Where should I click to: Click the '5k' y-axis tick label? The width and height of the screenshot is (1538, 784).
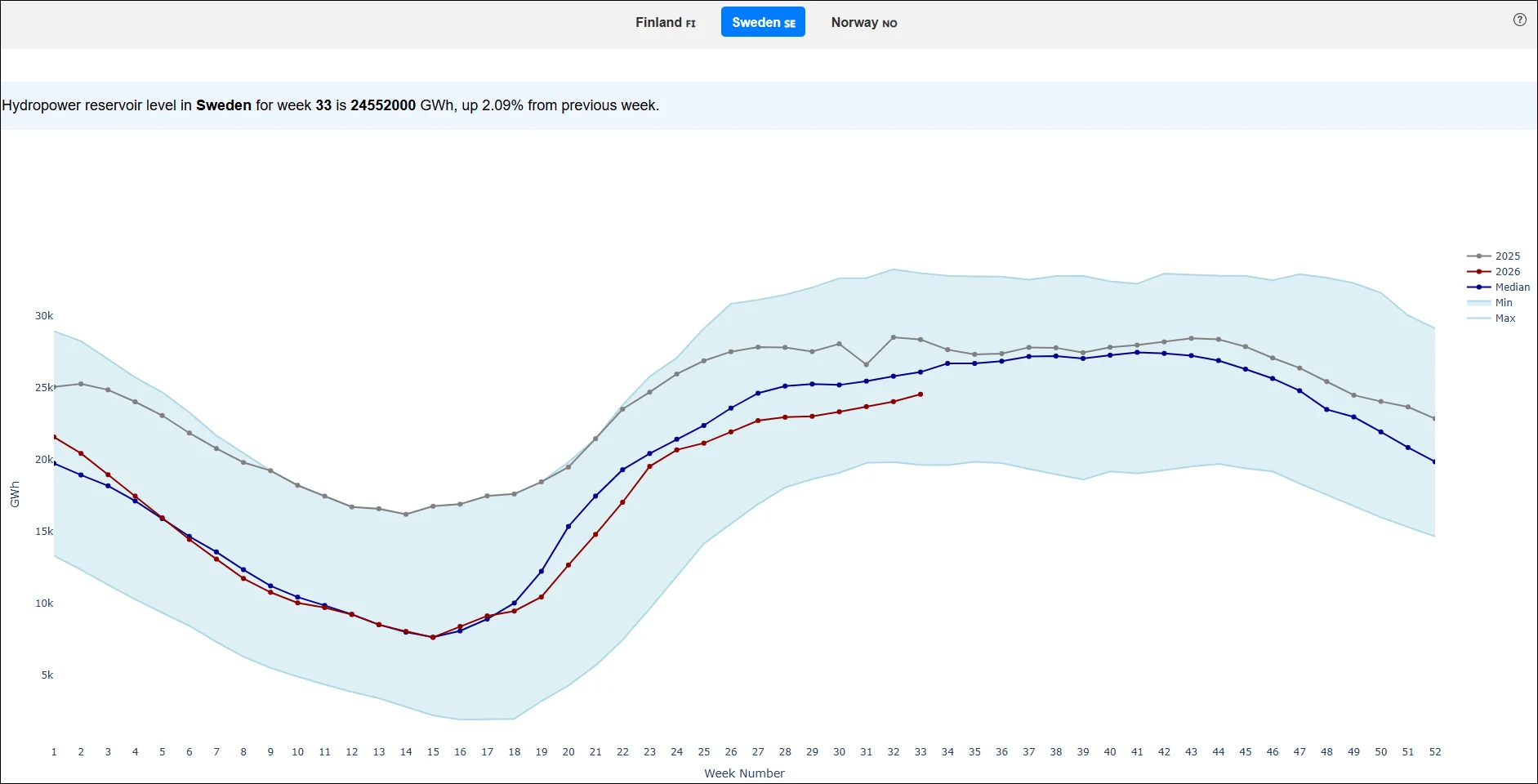click(x=47, y=675)
